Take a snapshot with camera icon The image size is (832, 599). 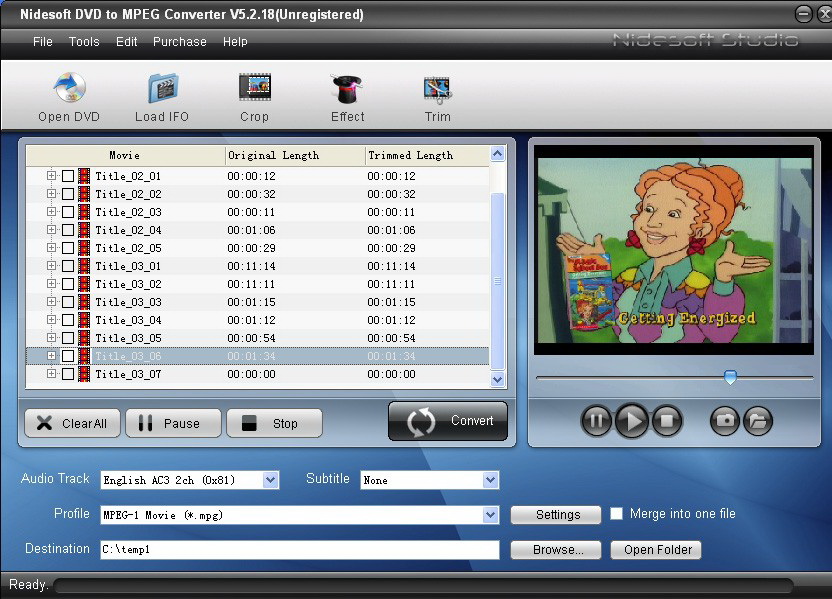pyautogui.click(x=724, y=421)
